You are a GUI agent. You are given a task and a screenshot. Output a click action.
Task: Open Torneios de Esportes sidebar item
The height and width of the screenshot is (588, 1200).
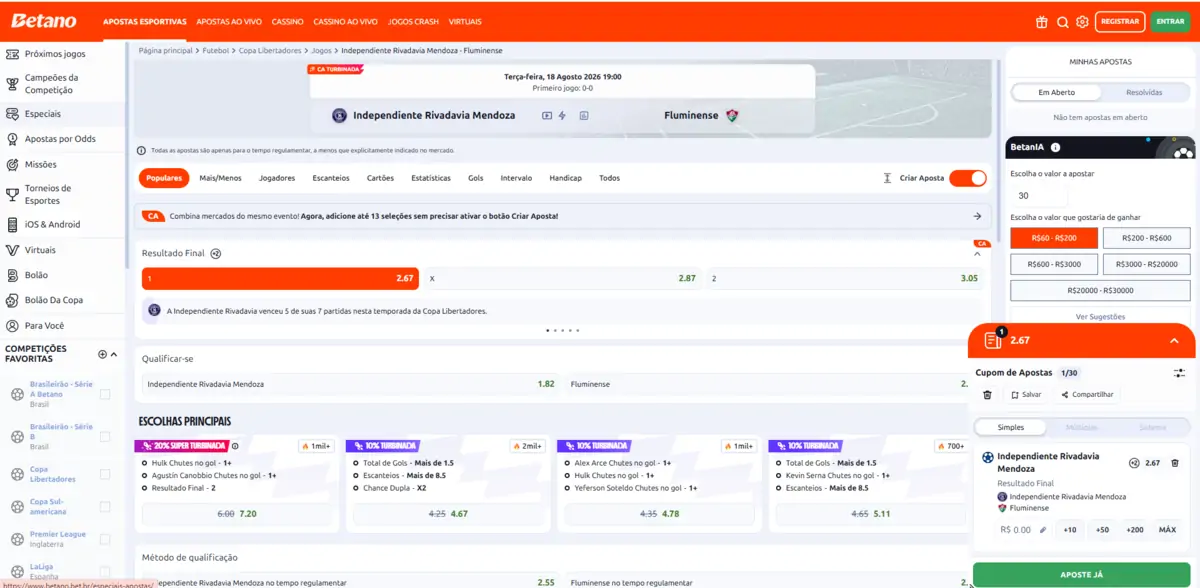tap(63, 194)
